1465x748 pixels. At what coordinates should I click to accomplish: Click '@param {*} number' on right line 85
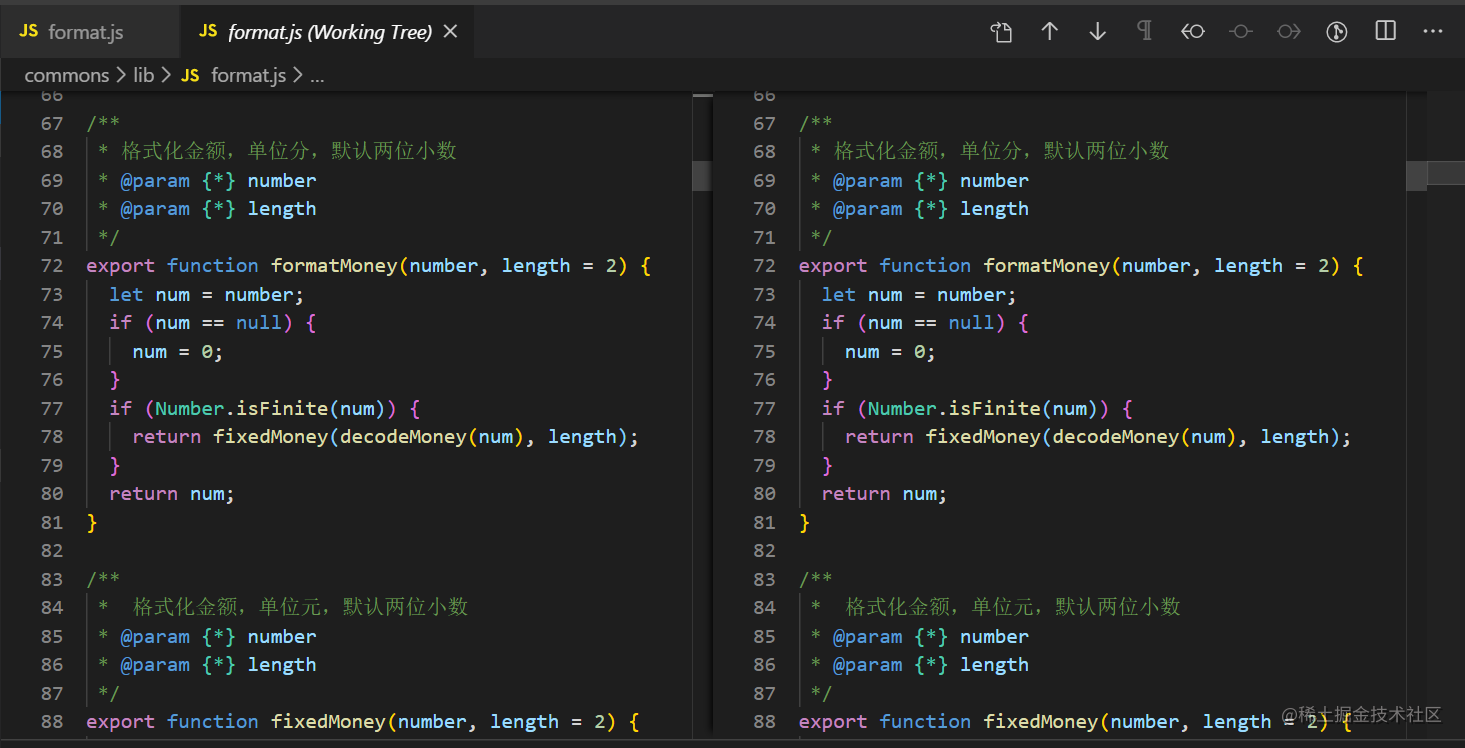click(x=931, y=637)
